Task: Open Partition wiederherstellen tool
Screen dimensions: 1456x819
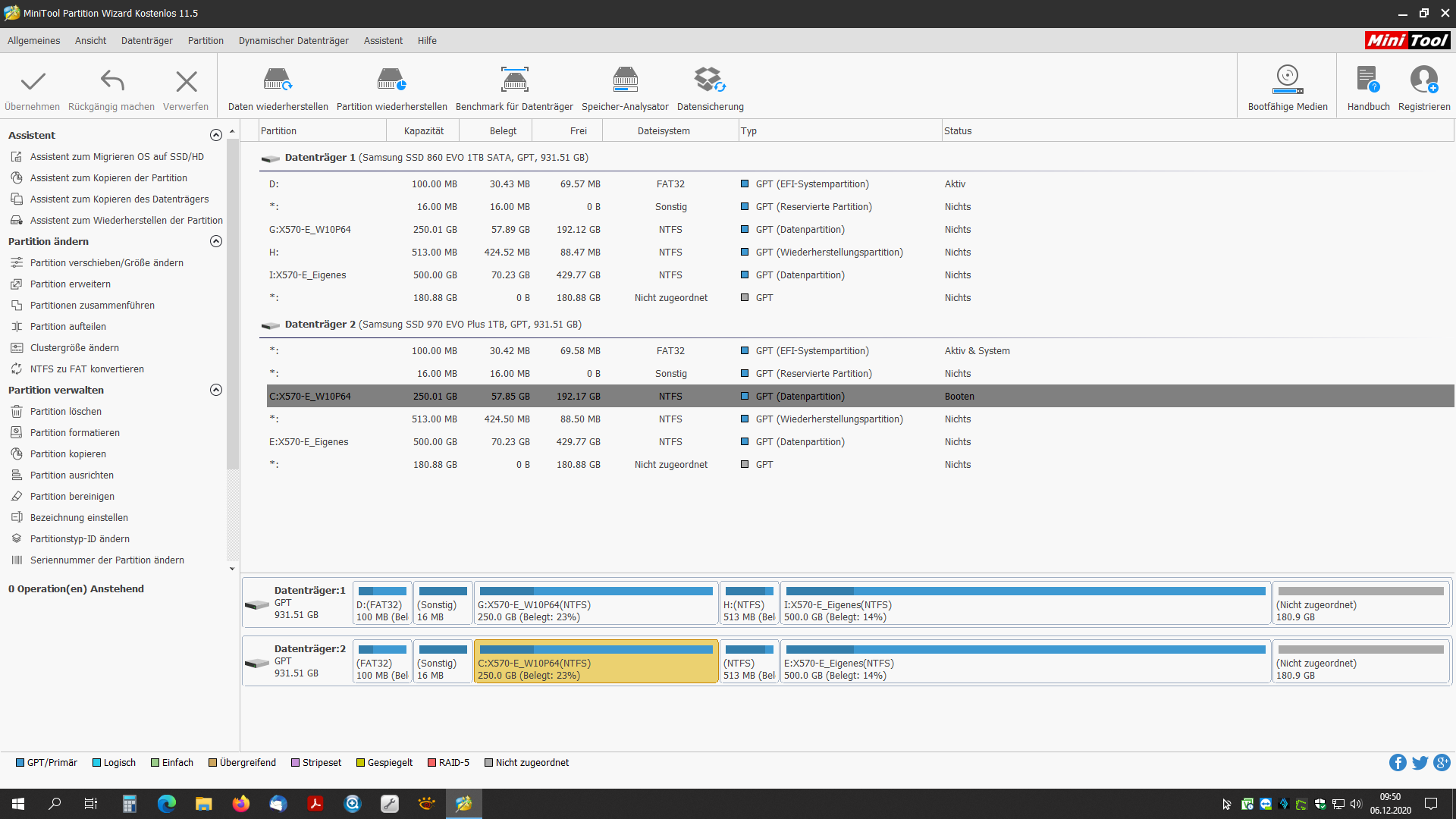Action: pyautogui.click(x=391, y=80)
